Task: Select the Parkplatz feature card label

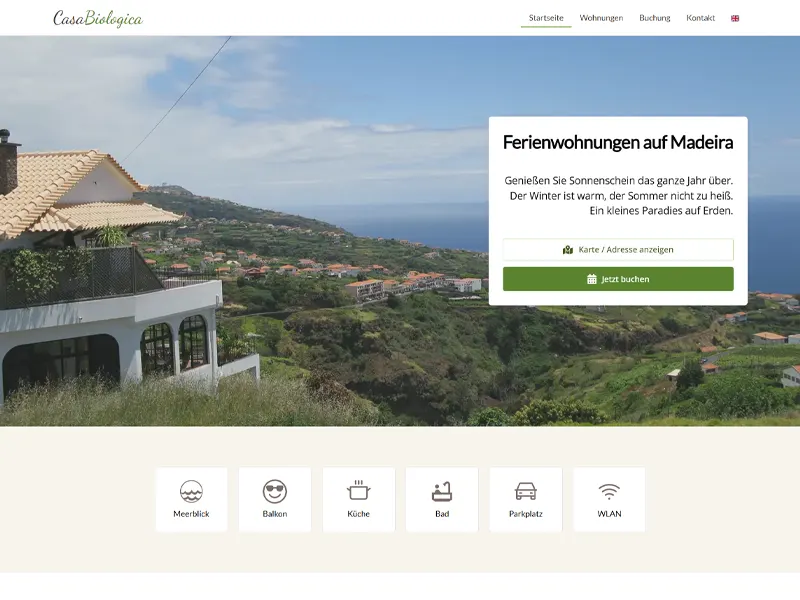Action: [526, 514]
